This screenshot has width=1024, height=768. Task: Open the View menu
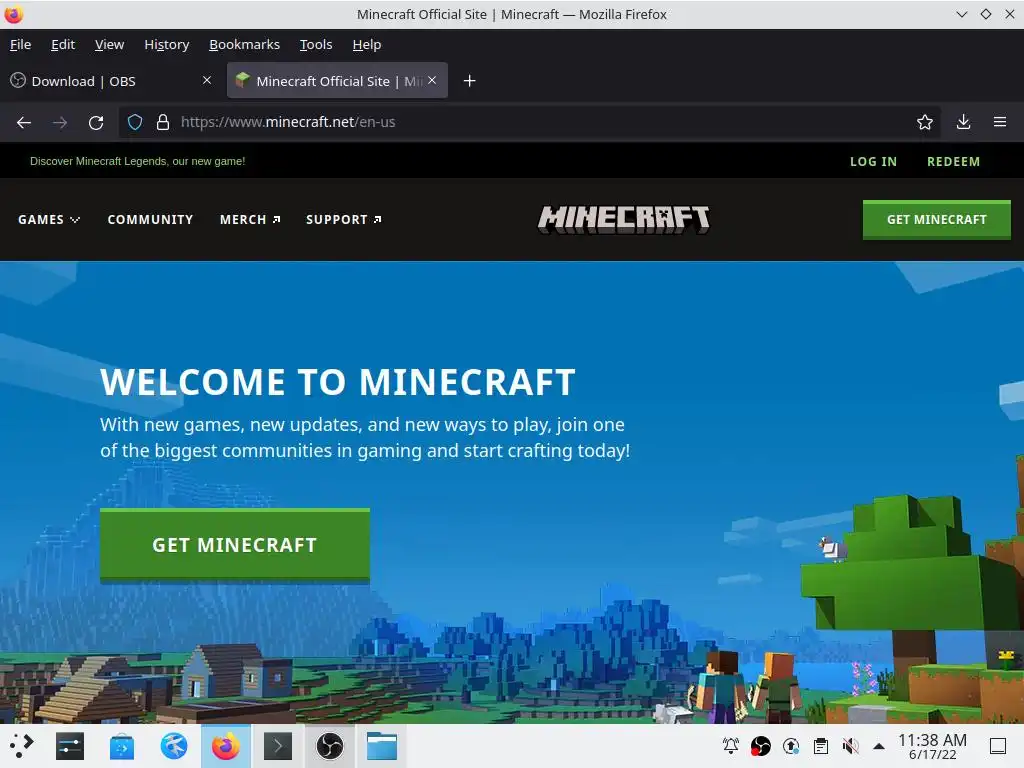(x=109, y=44)
